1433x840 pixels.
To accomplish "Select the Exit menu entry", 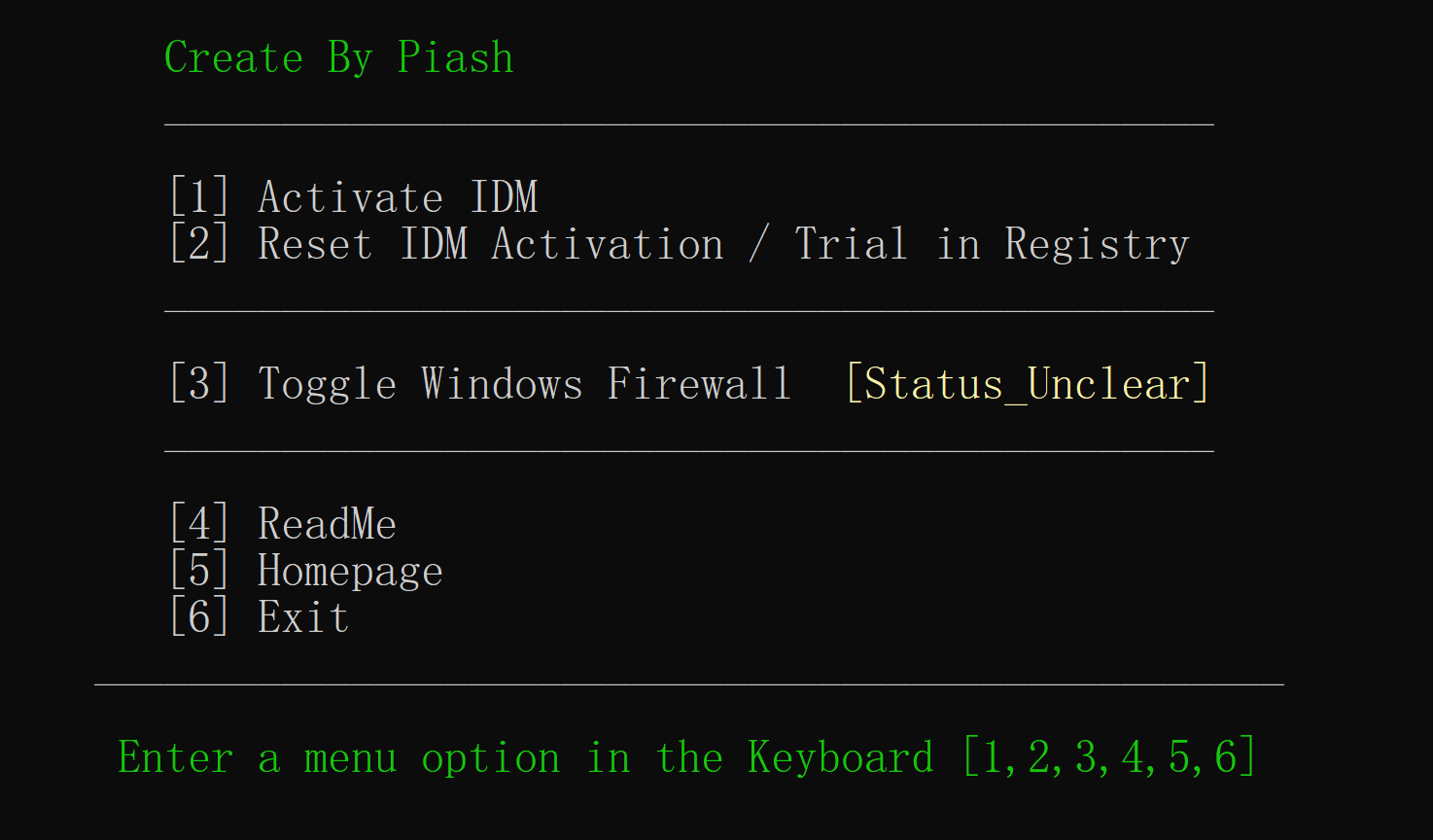I will tap(303, 617).
